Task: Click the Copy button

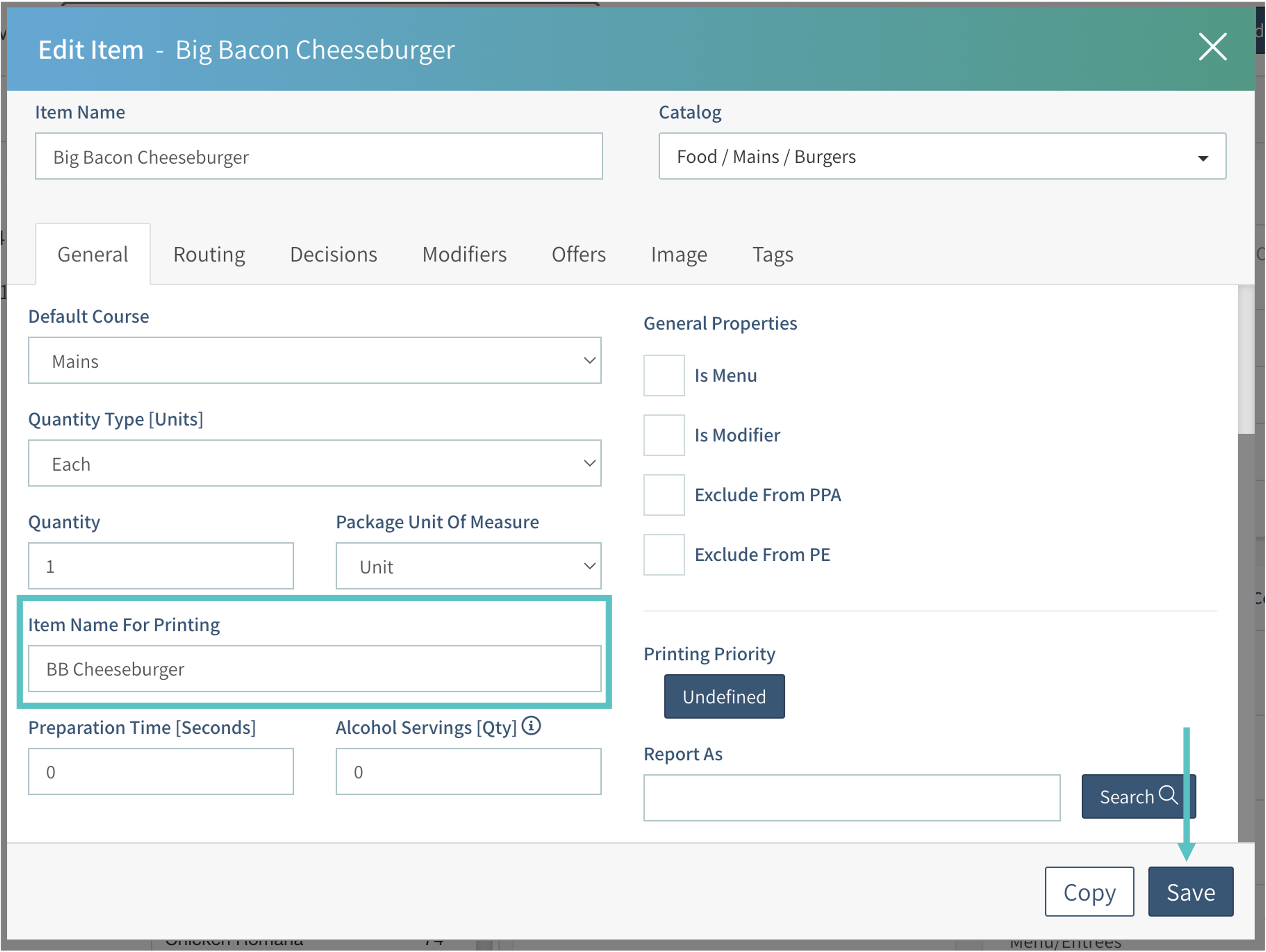Action: (1089, 892)
